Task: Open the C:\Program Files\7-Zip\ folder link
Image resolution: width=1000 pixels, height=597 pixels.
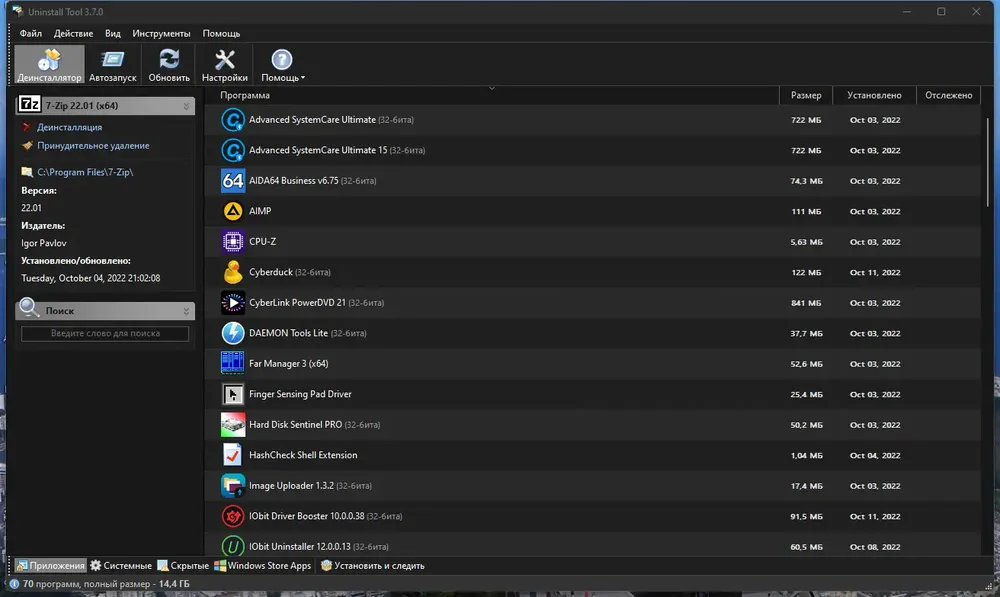Action: (85, 172)
